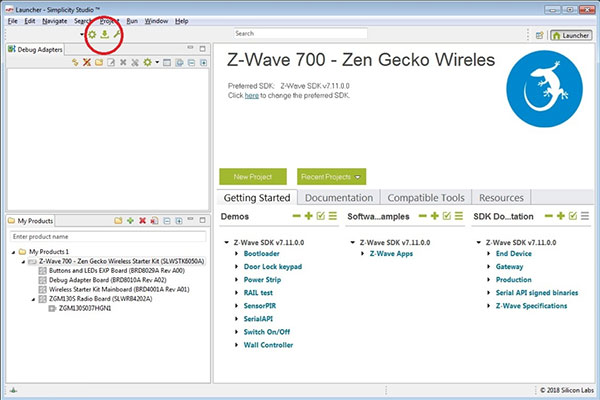Open settings with the gear toolbar icon

click(x=92, y=34)
